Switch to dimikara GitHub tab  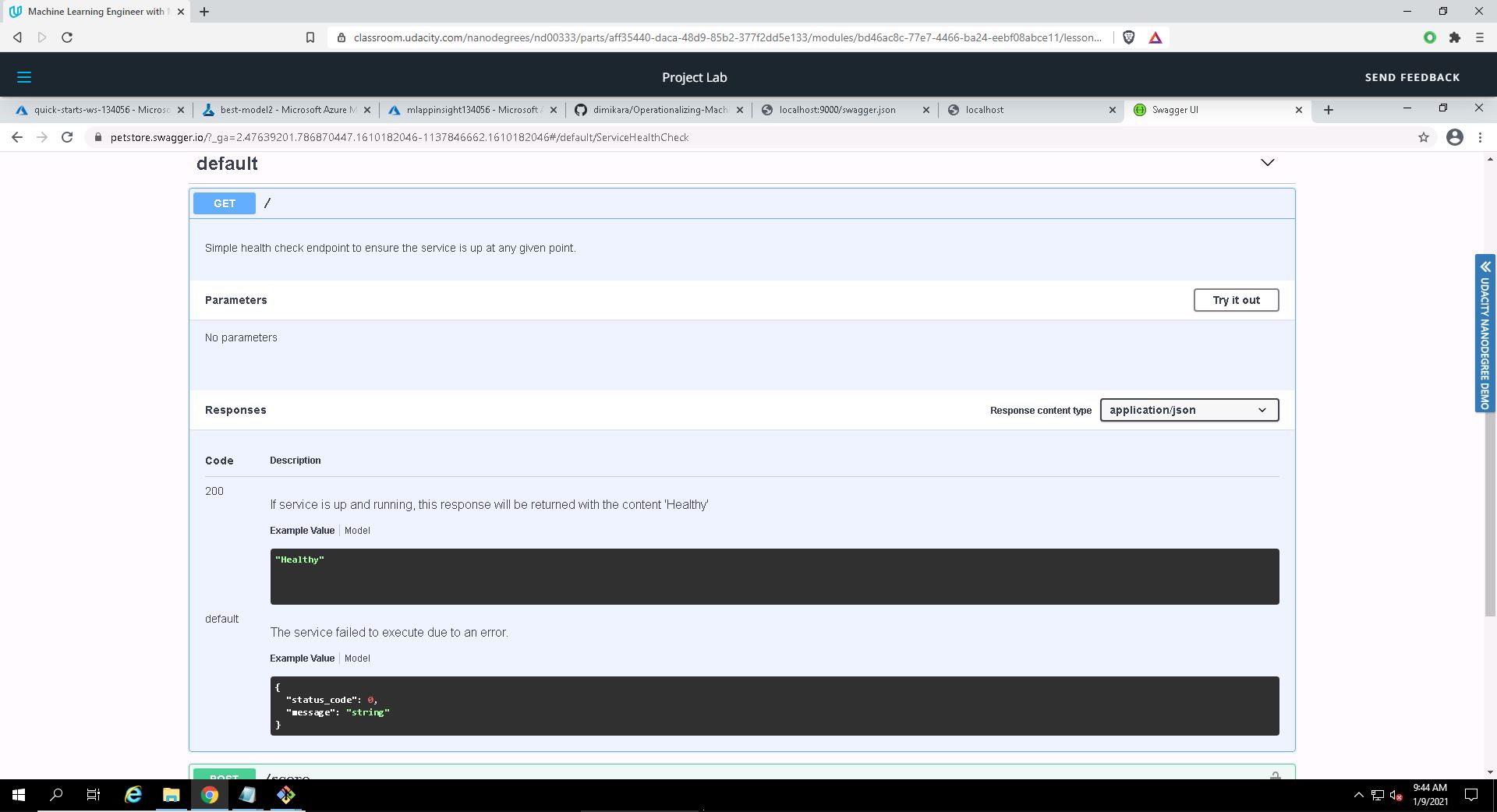pos(659,110)
